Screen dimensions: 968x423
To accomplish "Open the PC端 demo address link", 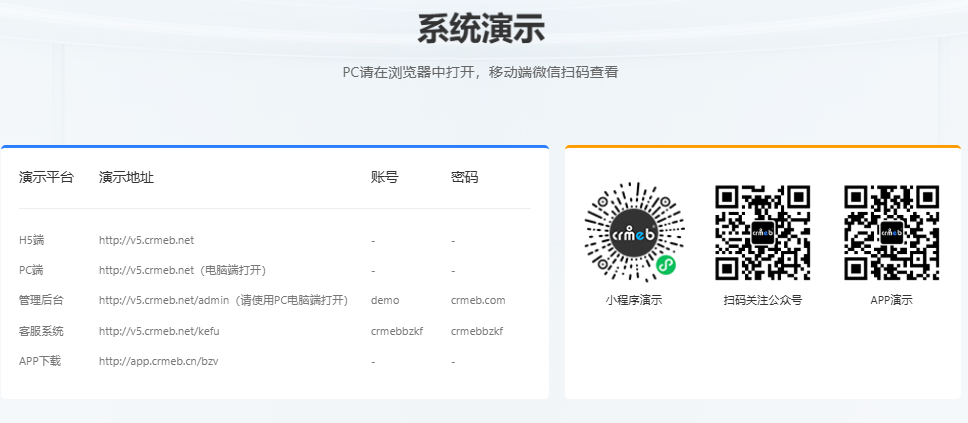I will [146, 270].
